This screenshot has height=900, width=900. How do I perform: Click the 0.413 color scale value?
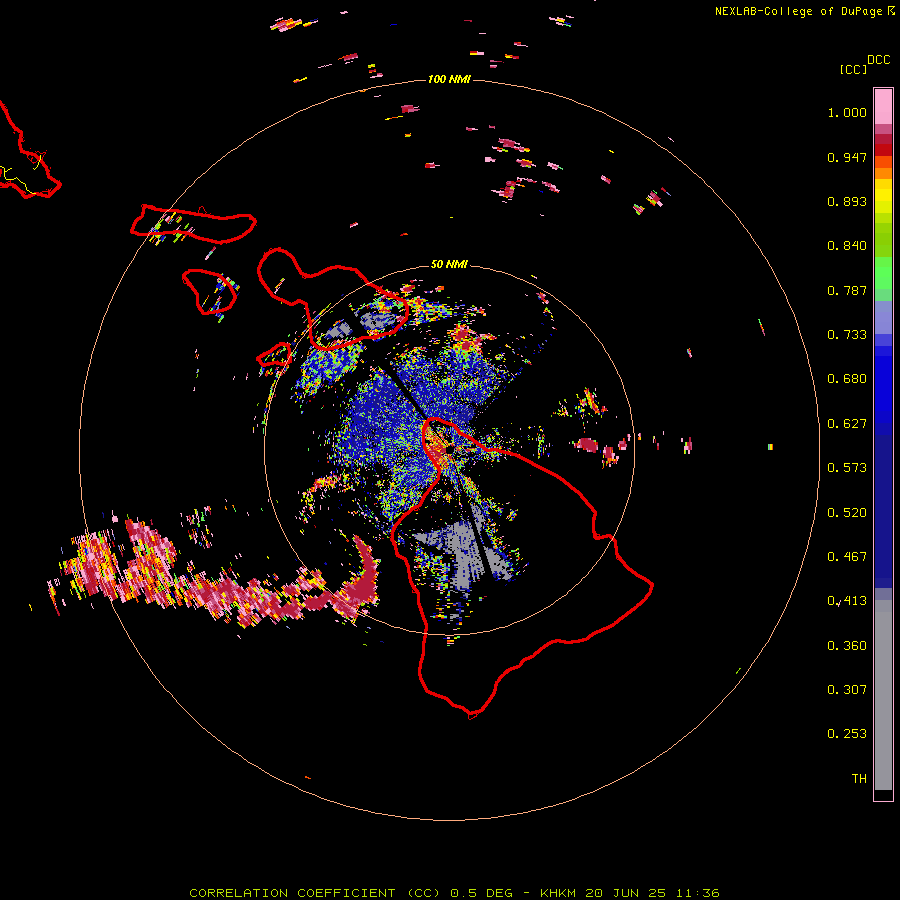847,601
